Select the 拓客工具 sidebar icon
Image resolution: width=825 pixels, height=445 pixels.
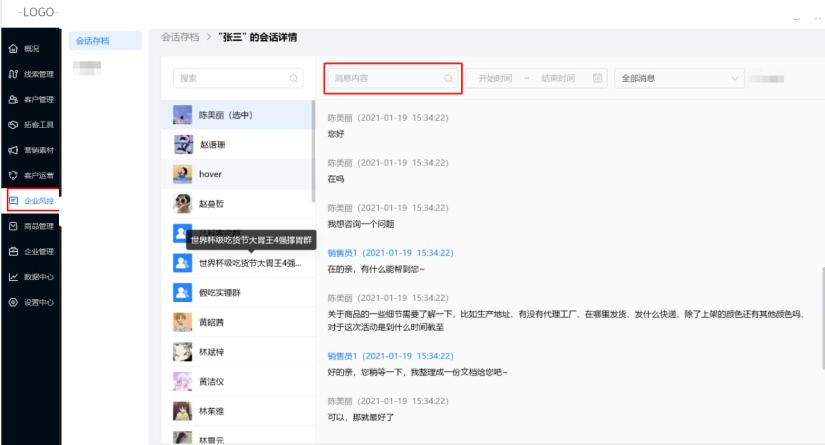click(13, 125)
